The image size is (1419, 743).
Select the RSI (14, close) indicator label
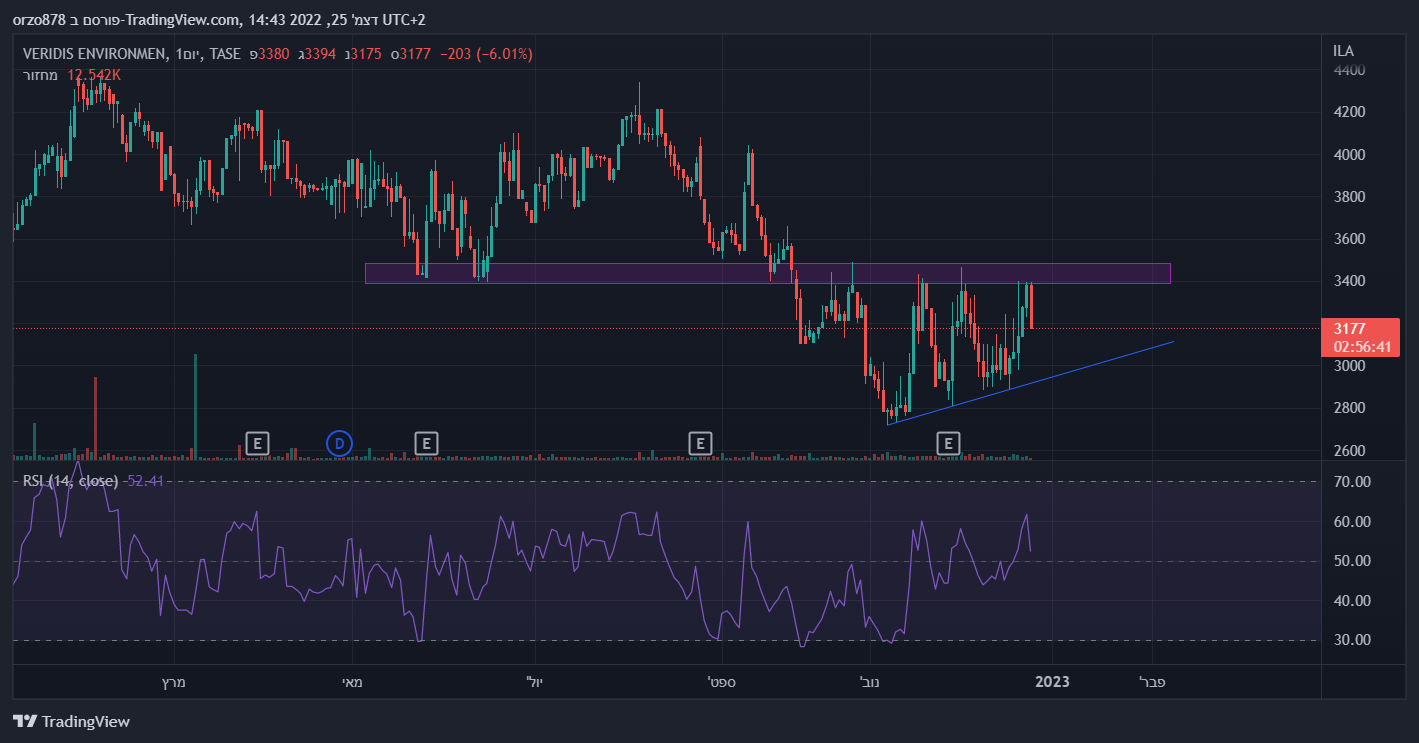tap(70, 481)
